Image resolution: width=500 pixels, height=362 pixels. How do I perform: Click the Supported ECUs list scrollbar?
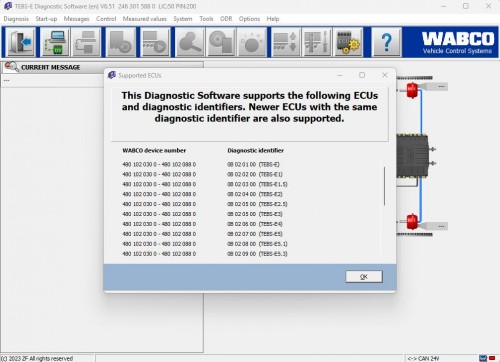[x=384, y=186]
